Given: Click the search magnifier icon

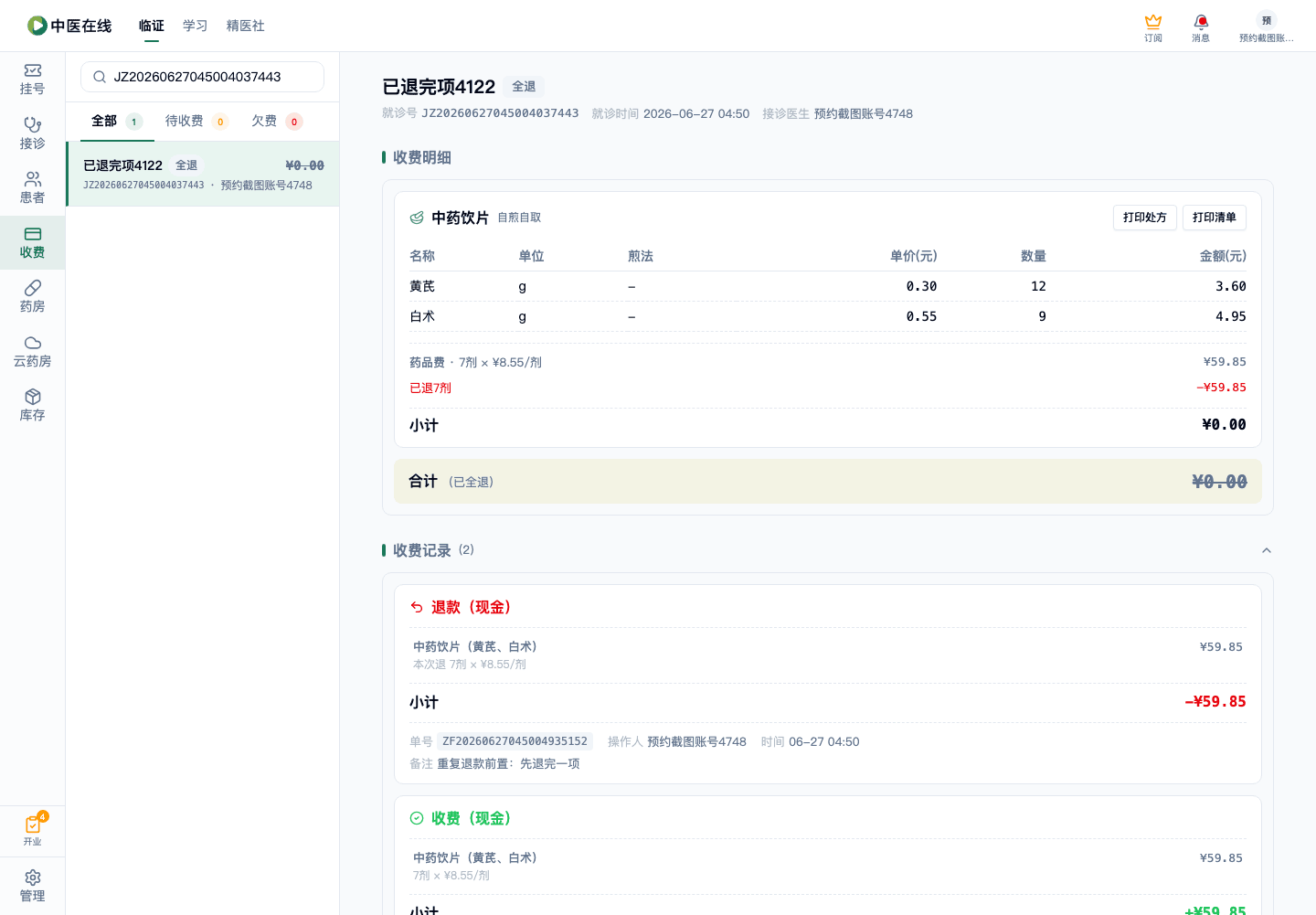Looking at the screenshot, I should click(x=100, y=77).
